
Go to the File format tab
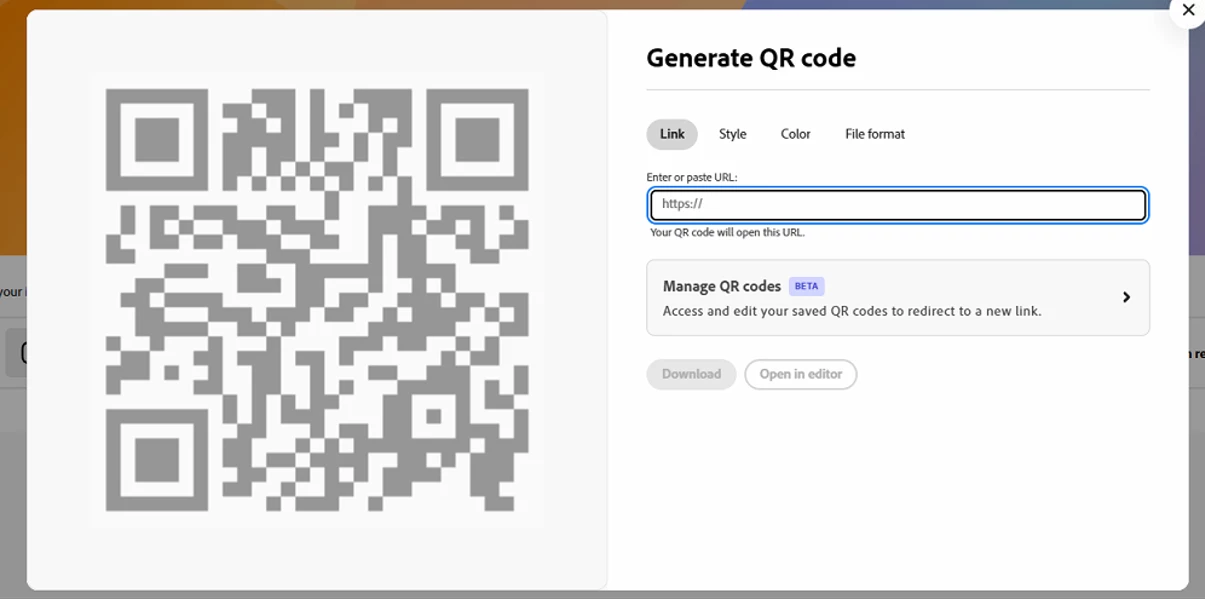pyautogui.click(x=875, y=134)
